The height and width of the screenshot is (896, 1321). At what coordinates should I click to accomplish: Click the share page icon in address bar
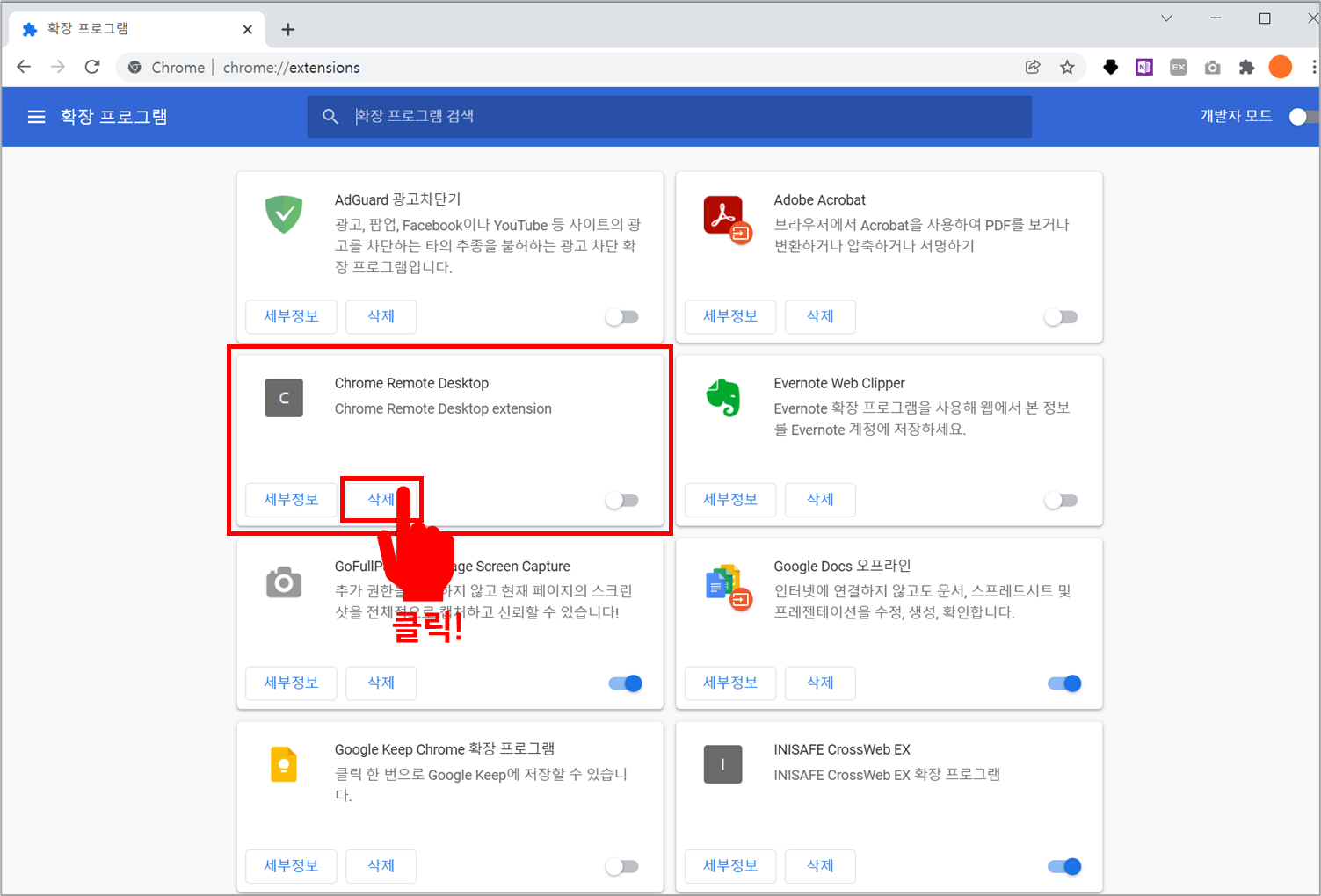(1033, 67)
